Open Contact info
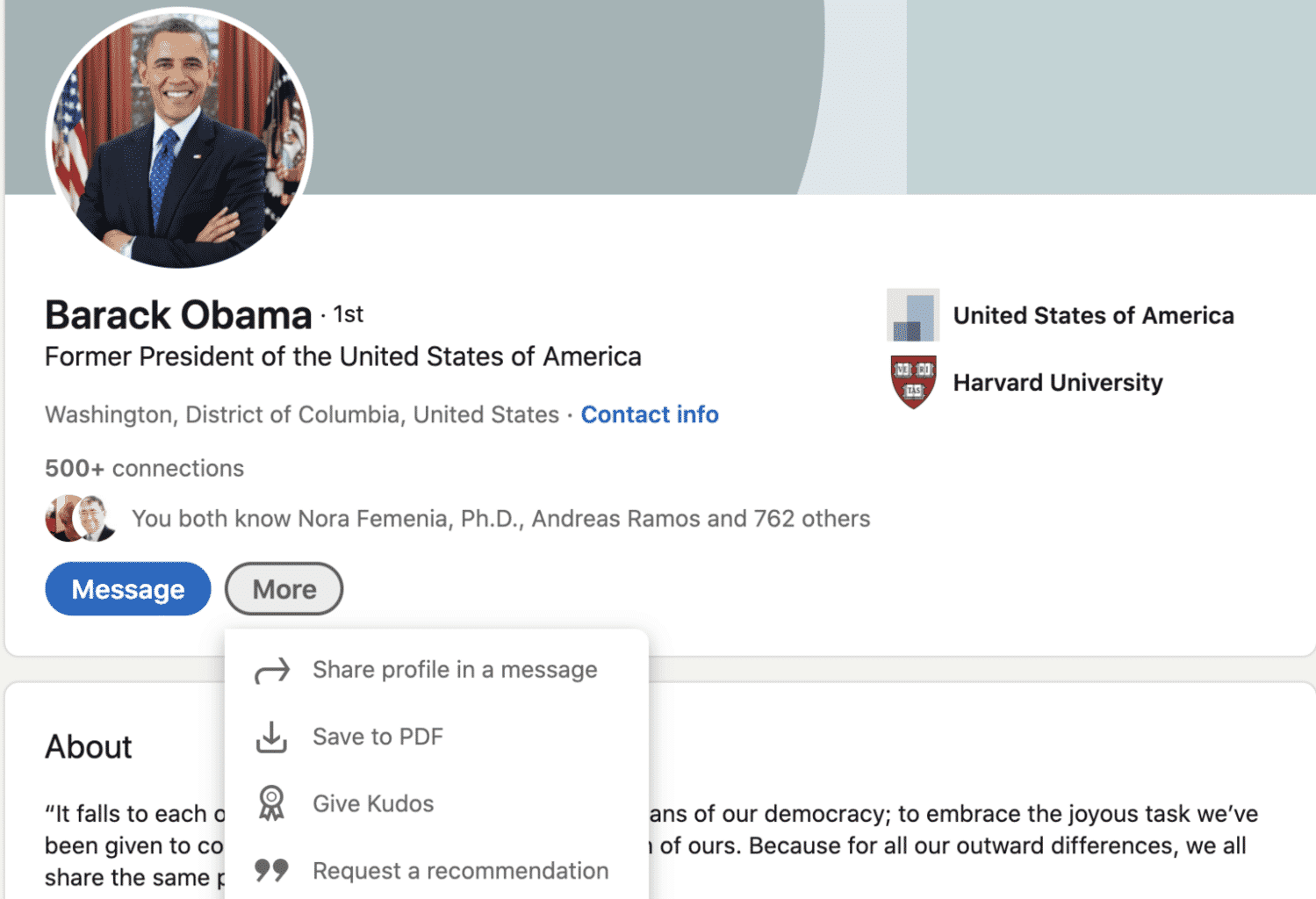The height and width of the screenshot is (899, 1316). pyautogui.click(x=650, y=414)
